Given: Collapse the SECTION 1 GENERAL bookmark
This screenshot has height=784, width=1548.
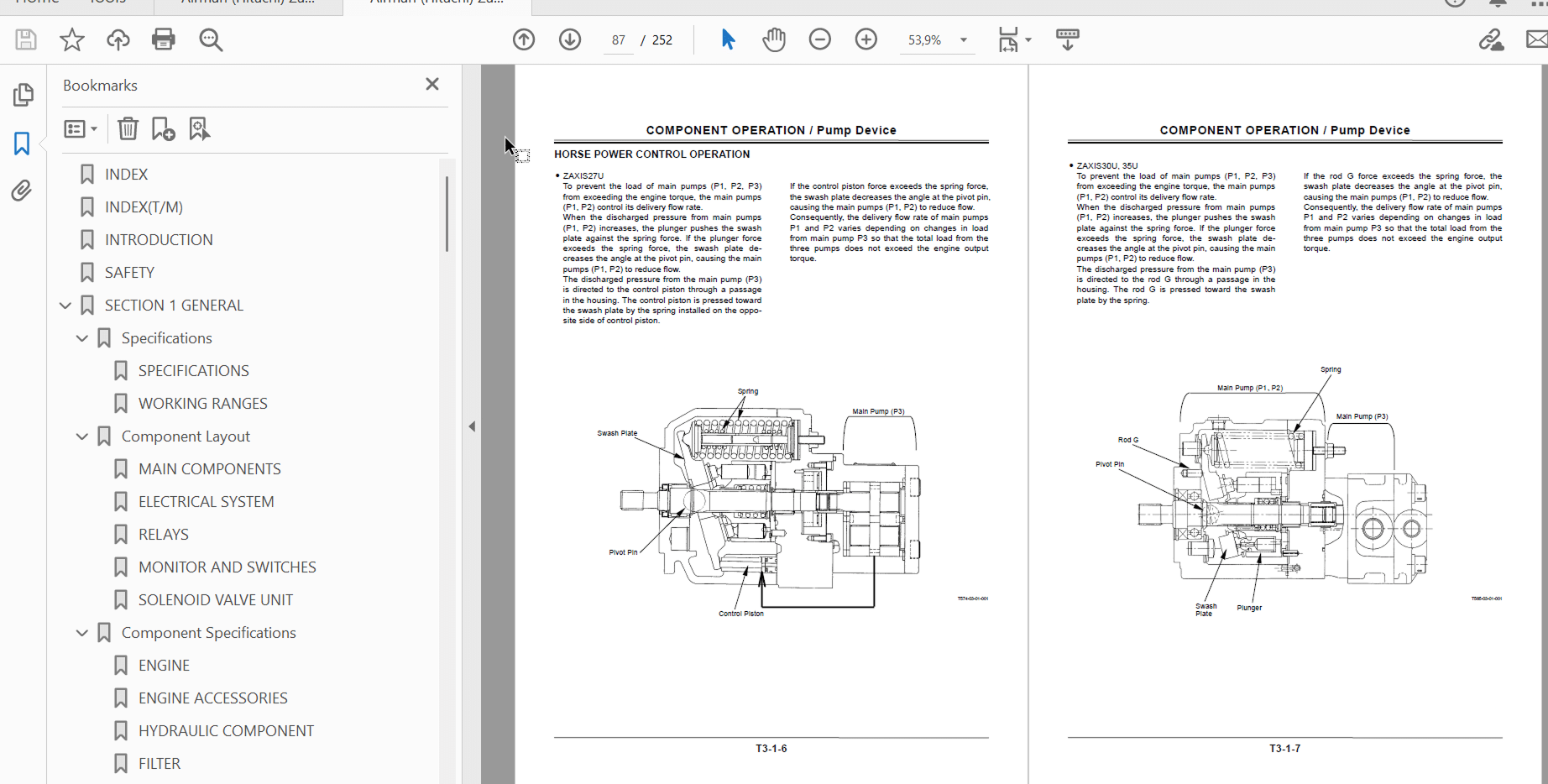Looking at the screenshot, I should click(x=65, y=306).
